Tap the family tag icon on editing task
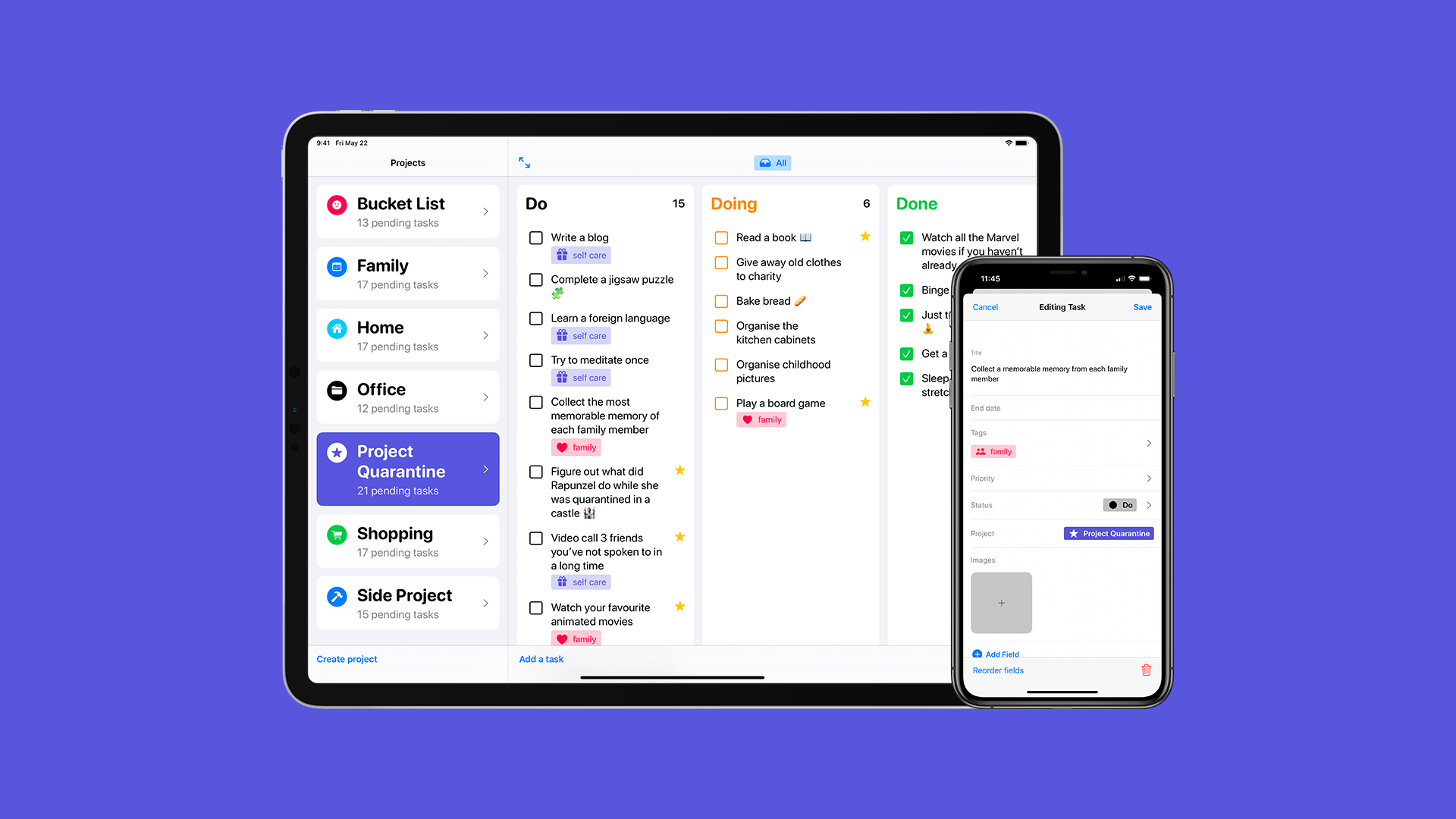This screenshot has height=819, width=1456. point(982,451)
